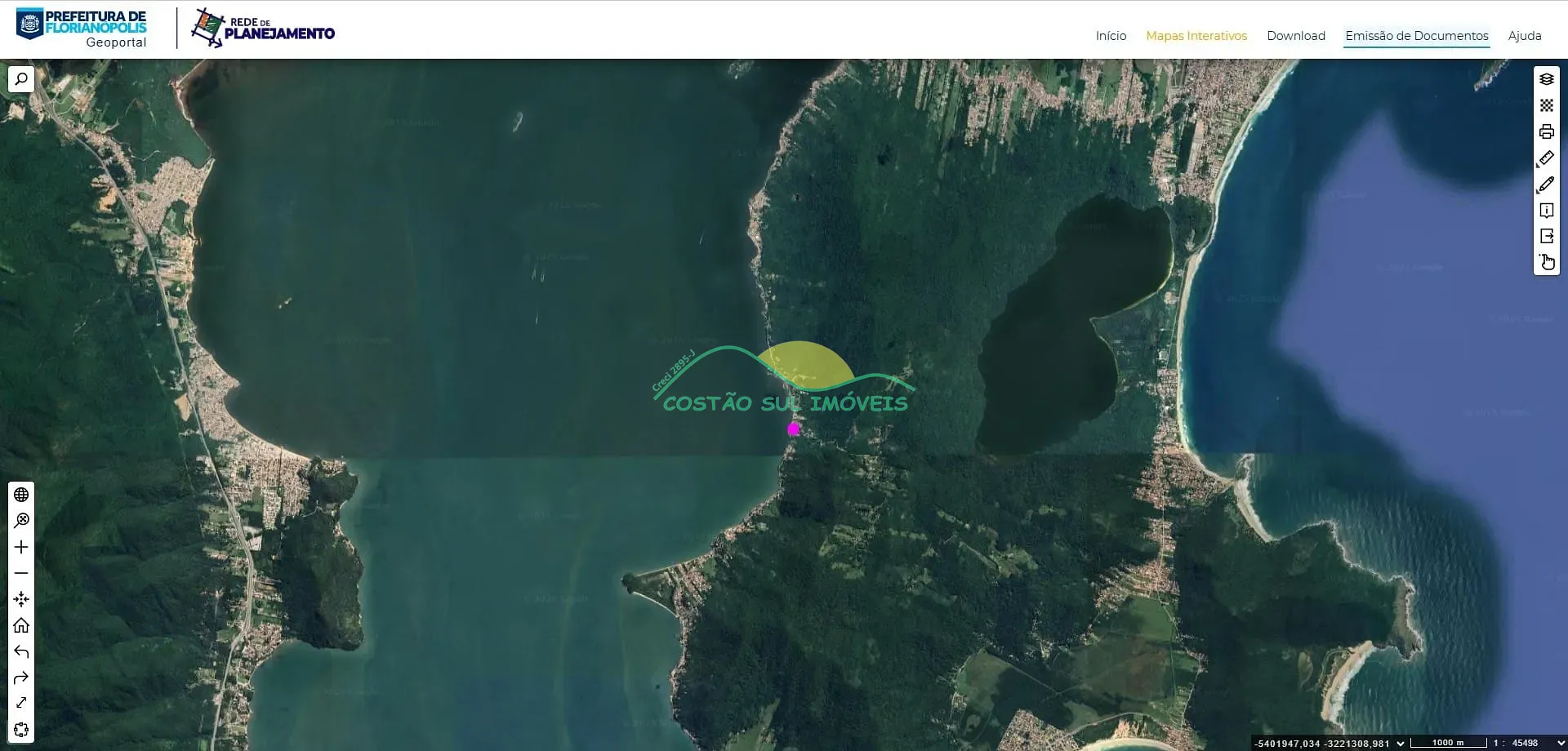Go forward to the next map view
This screenshot has height=751, width=1568.
[21, 678]
